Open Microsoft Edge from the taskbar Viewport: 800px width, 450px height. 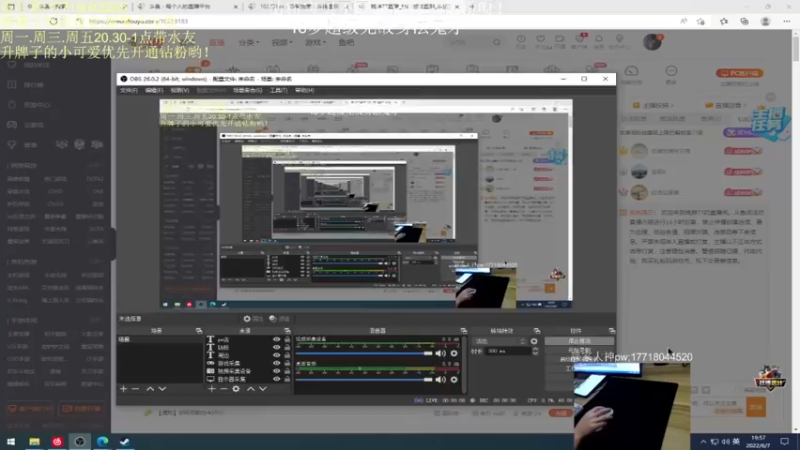103,441
